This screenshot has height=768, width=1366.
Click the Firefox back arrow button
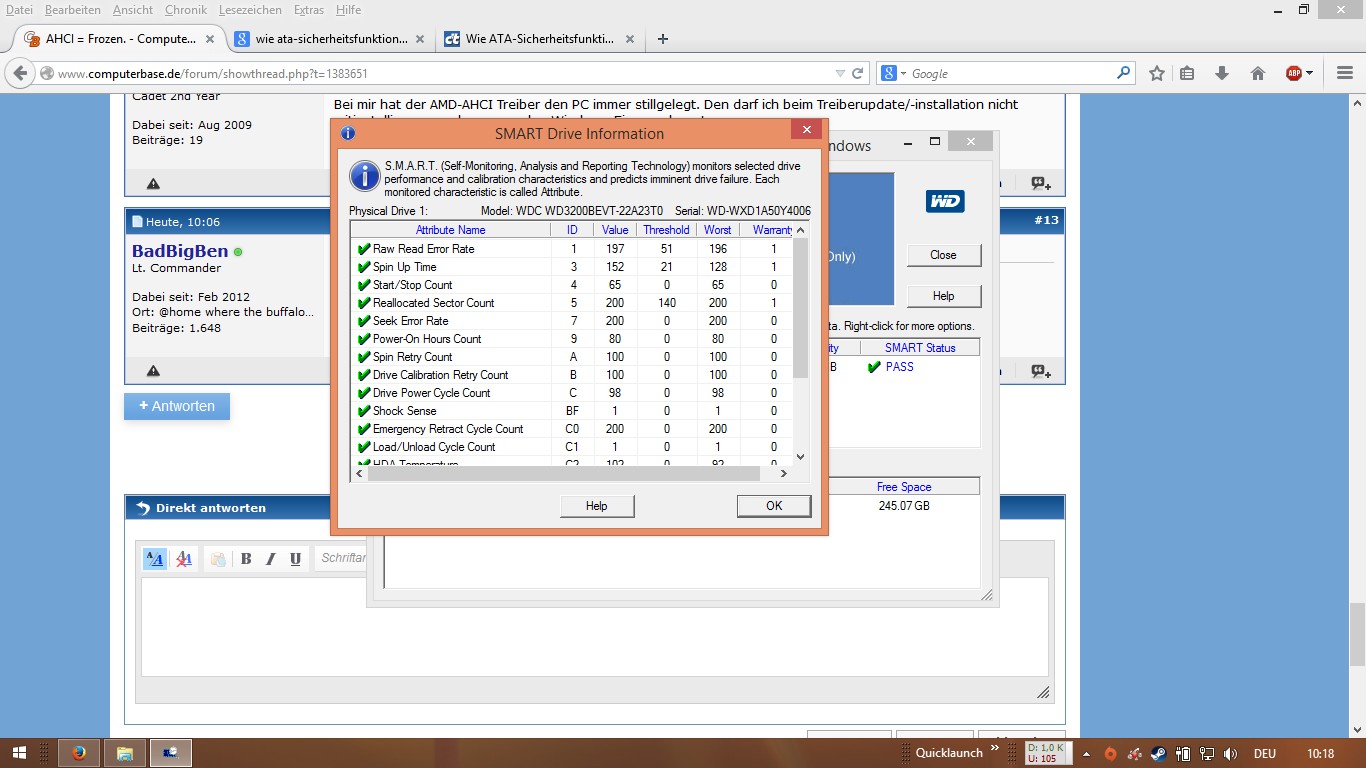pos(20,73)
